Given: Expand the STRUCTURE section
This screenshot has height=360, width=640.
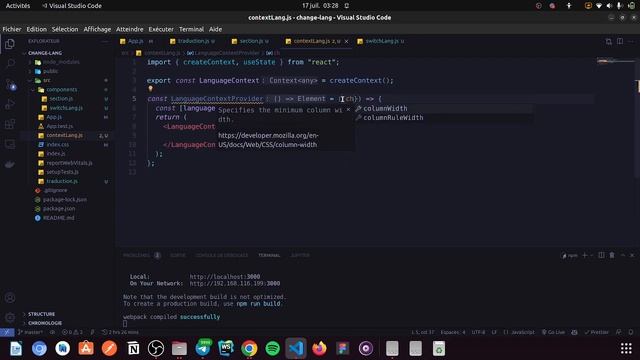Looking at the screenshot, I should point(41,314).
